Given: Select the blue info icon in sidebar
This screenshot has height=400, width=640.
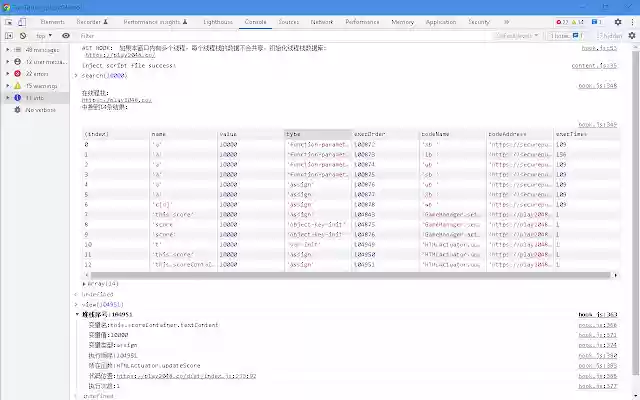Looking at the screenshot, I should point(17,98).
